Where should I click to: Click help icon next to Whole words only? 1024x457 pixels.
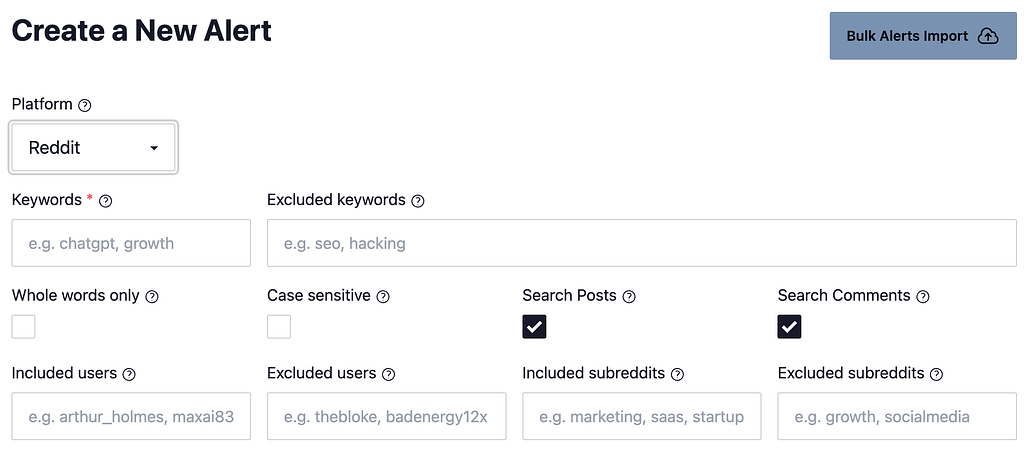coord(152,297)
